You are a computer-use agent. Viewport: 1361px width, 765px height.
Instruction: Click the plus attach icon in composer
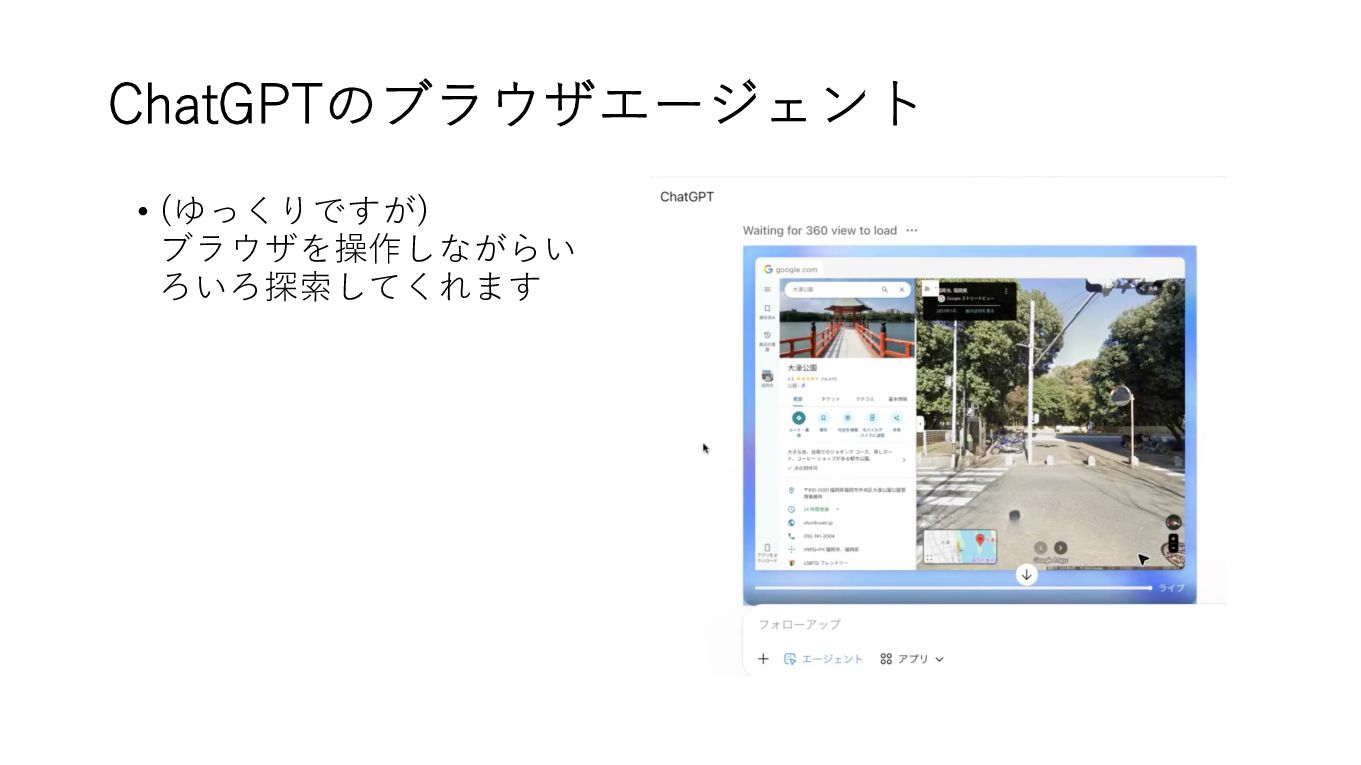tap(763, 659)
